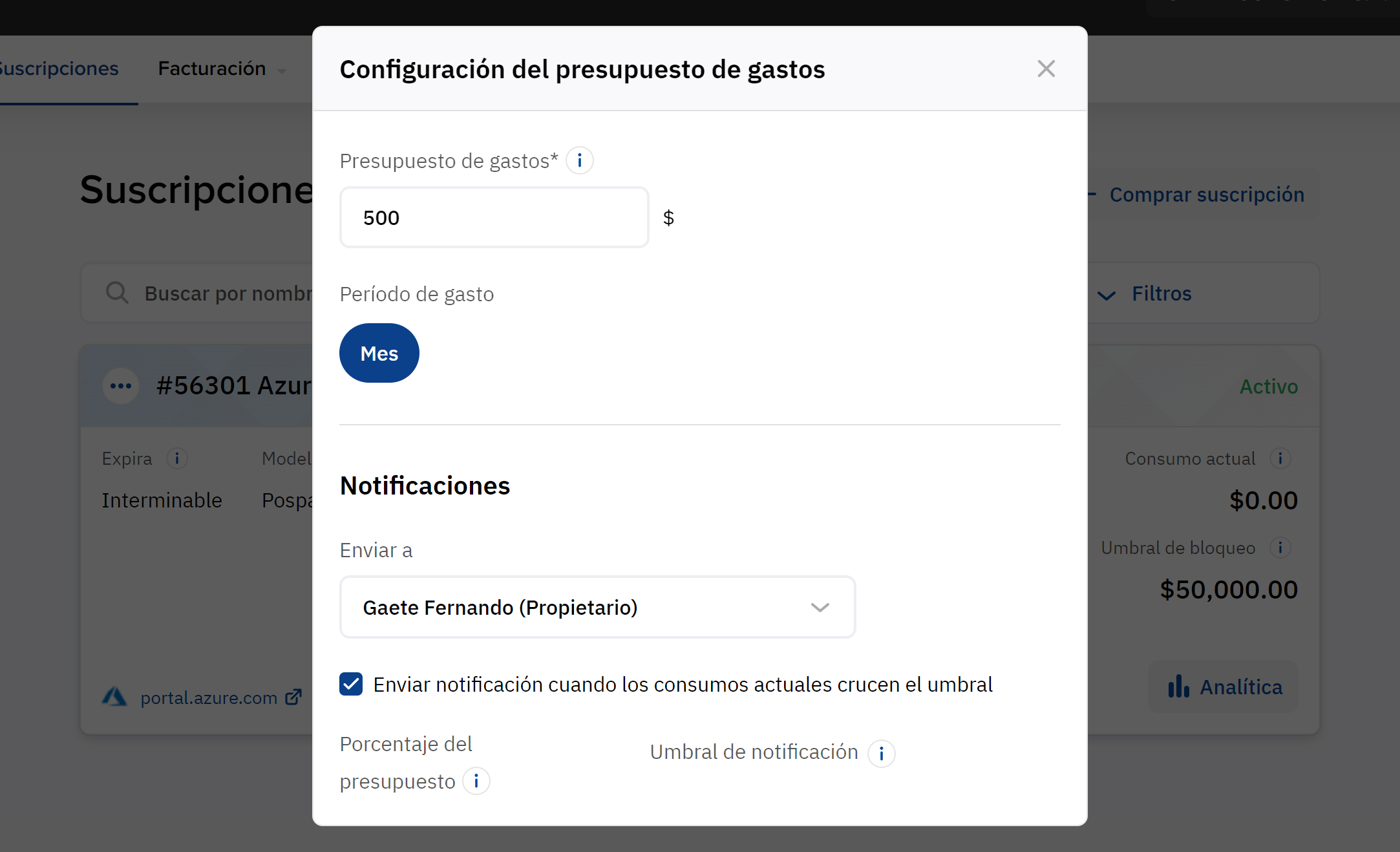Click info icon next to Umbral de bloqueo

[x=1280, y=548]
